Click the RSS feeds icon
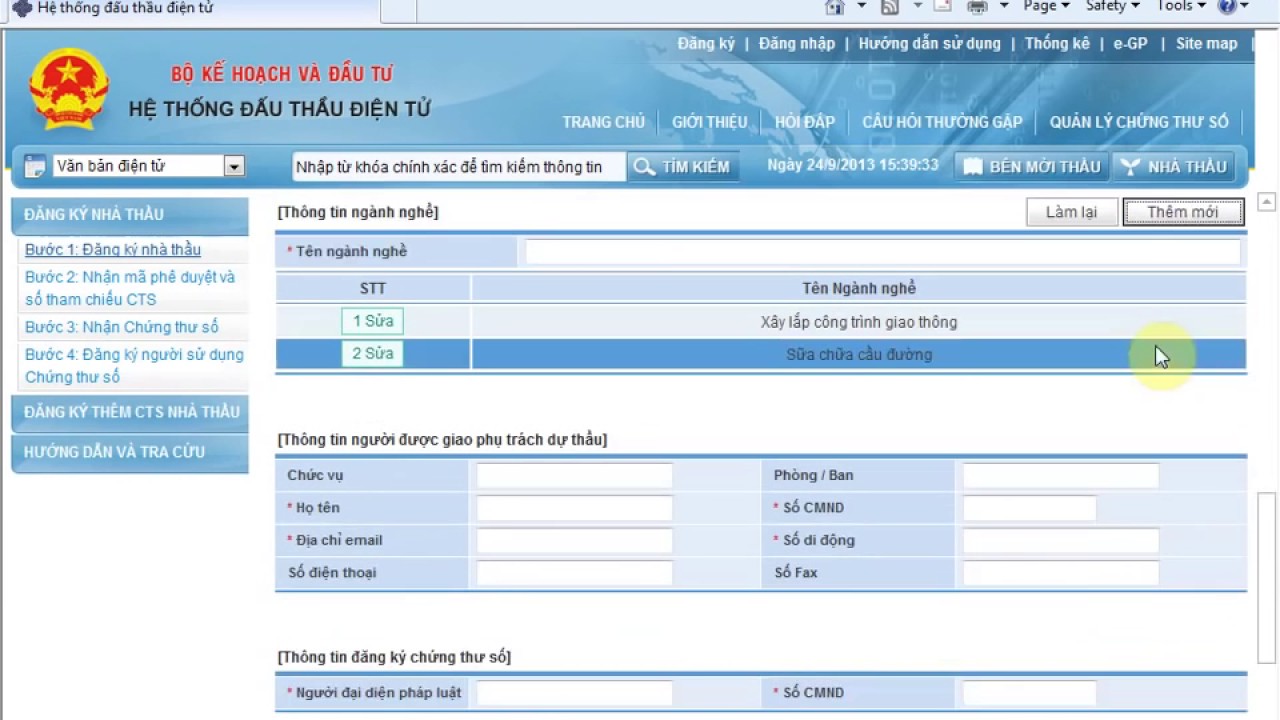The width and height of the screenshot is (1280, 720). 889,6
